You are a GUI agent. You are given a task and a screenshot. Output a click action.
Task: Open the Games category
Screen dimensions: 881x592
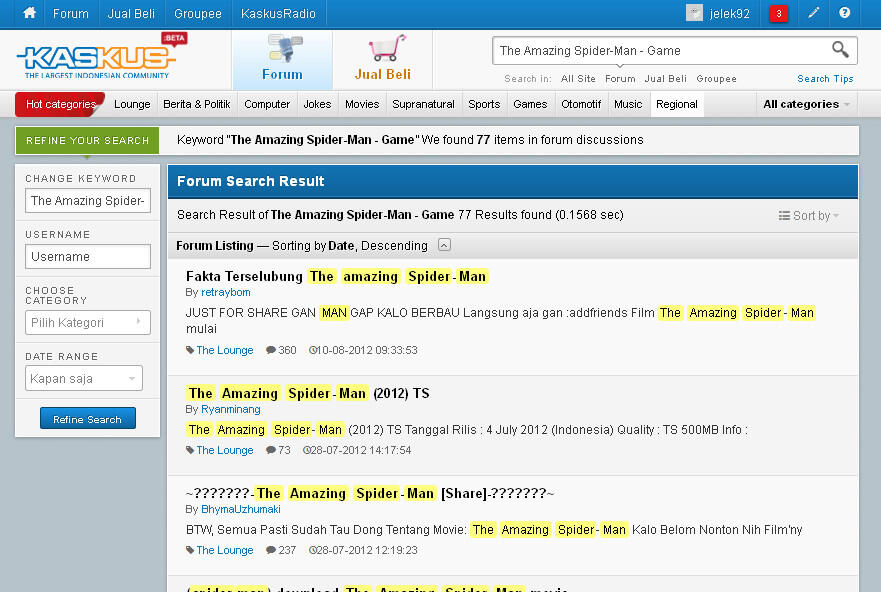click(530, 104)
